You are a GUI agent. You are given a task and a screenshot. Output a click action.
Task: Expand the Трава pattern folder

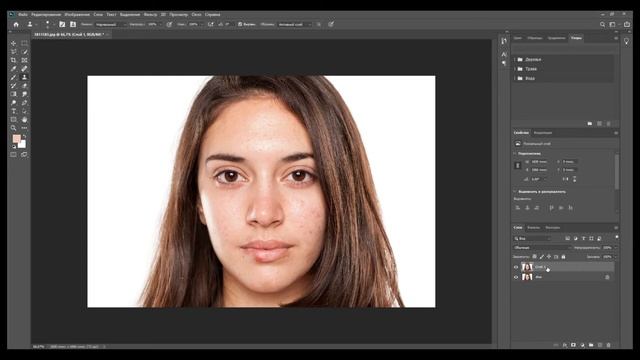point(515,69)
